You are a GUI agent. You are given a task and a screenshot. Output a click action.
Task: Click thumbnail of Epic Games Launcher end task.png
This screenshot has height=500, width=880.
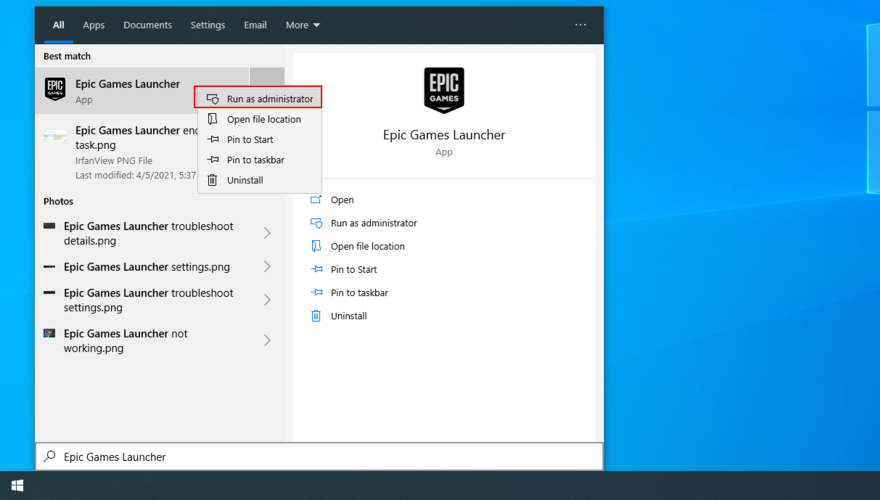click(x=56, y=135)
